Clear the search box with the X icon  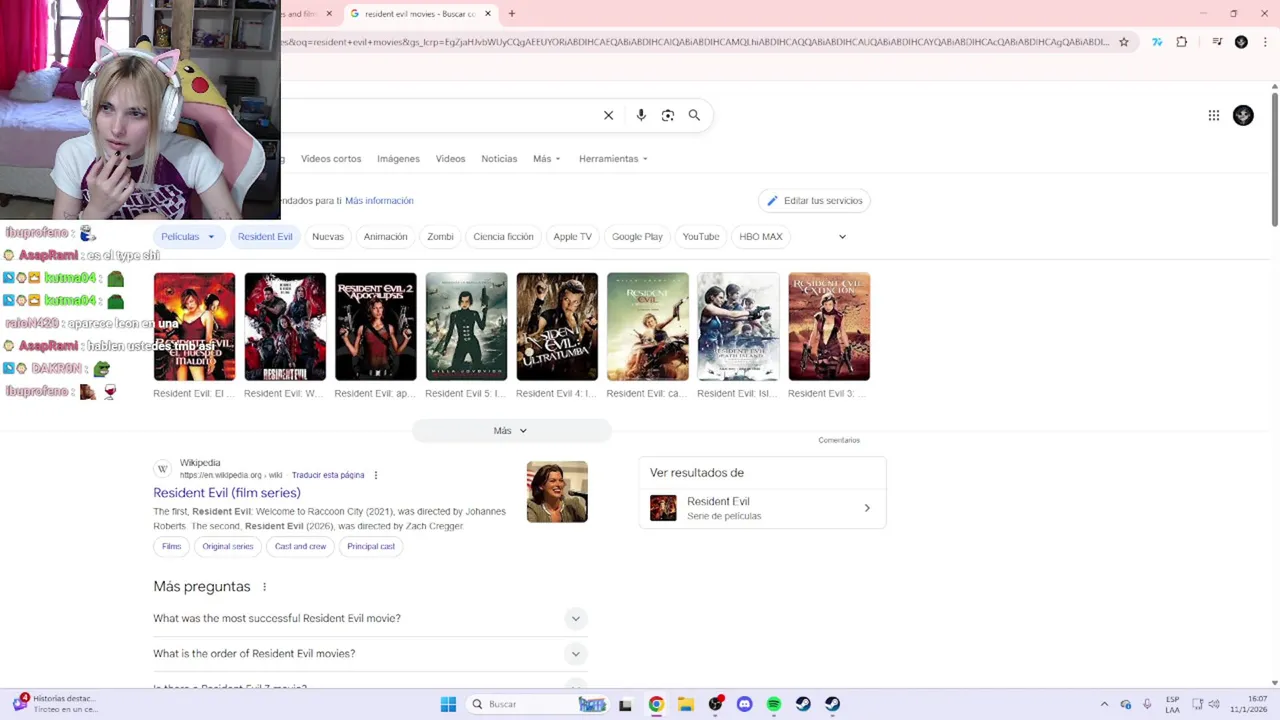click(608, 115)
